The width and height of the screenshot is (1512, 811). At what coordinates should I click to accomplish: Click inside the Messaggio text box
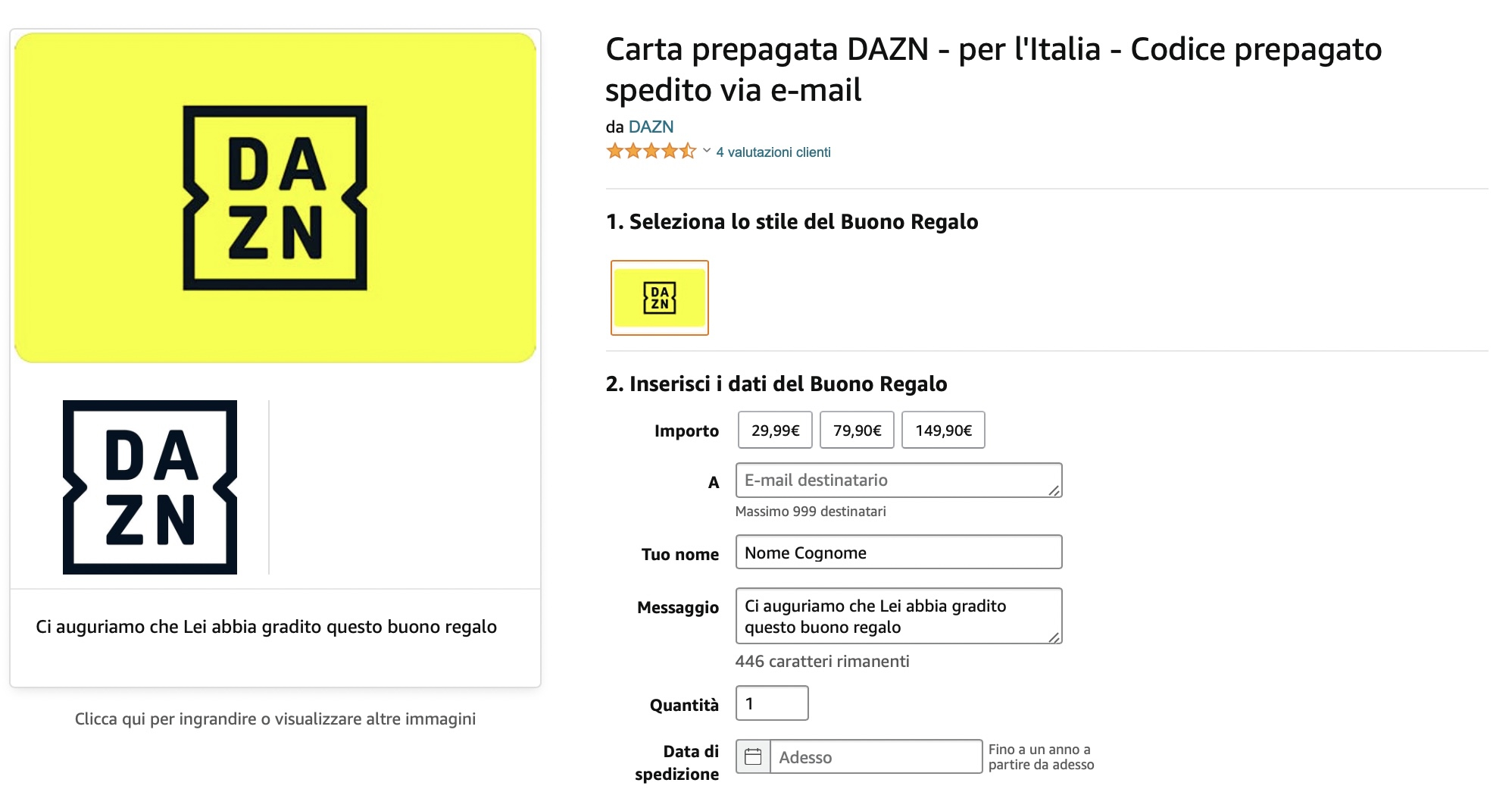[898, 615]
